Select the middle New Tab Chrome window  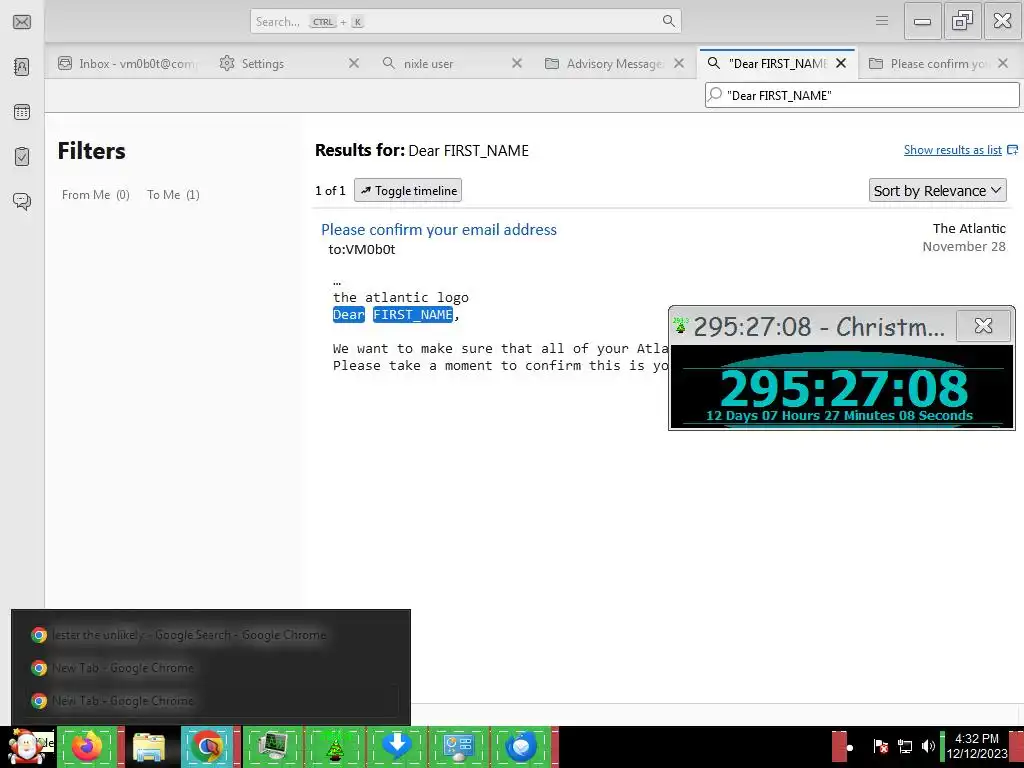click(210, 667)
